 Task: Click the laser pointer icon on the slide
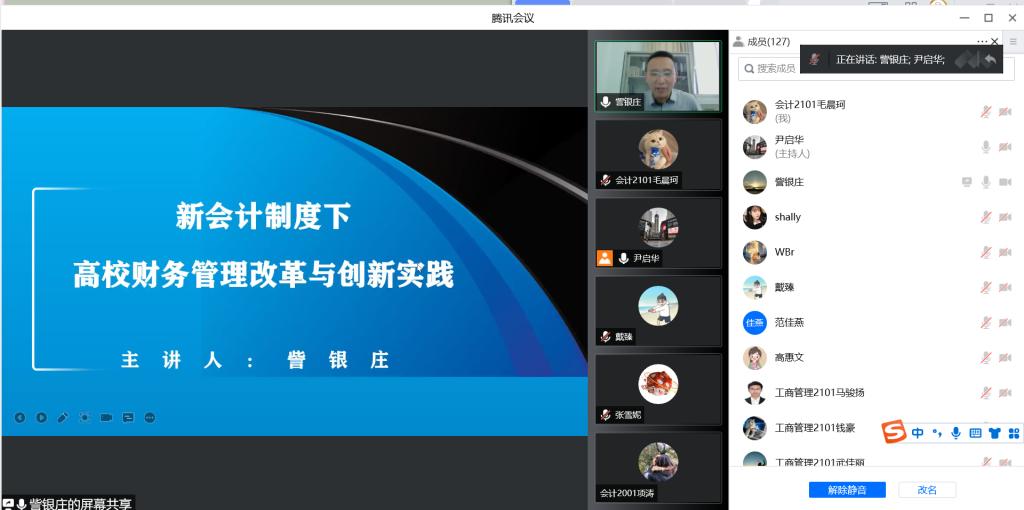coord(84,417)
